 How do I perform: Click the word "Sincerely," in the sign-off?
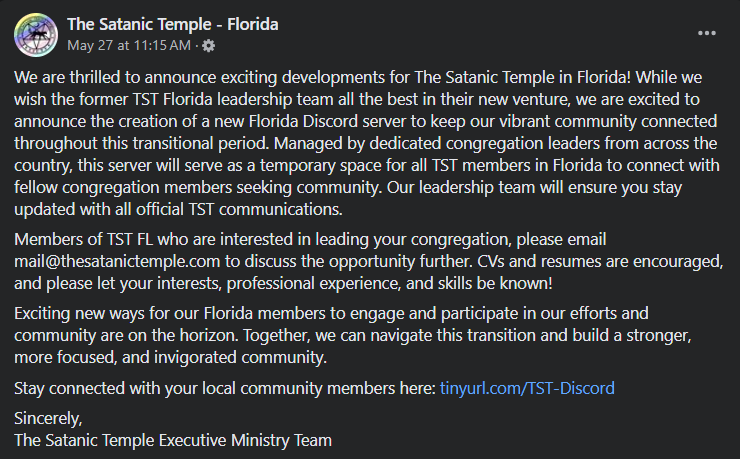pyautogui.click(x=49, y=418)
